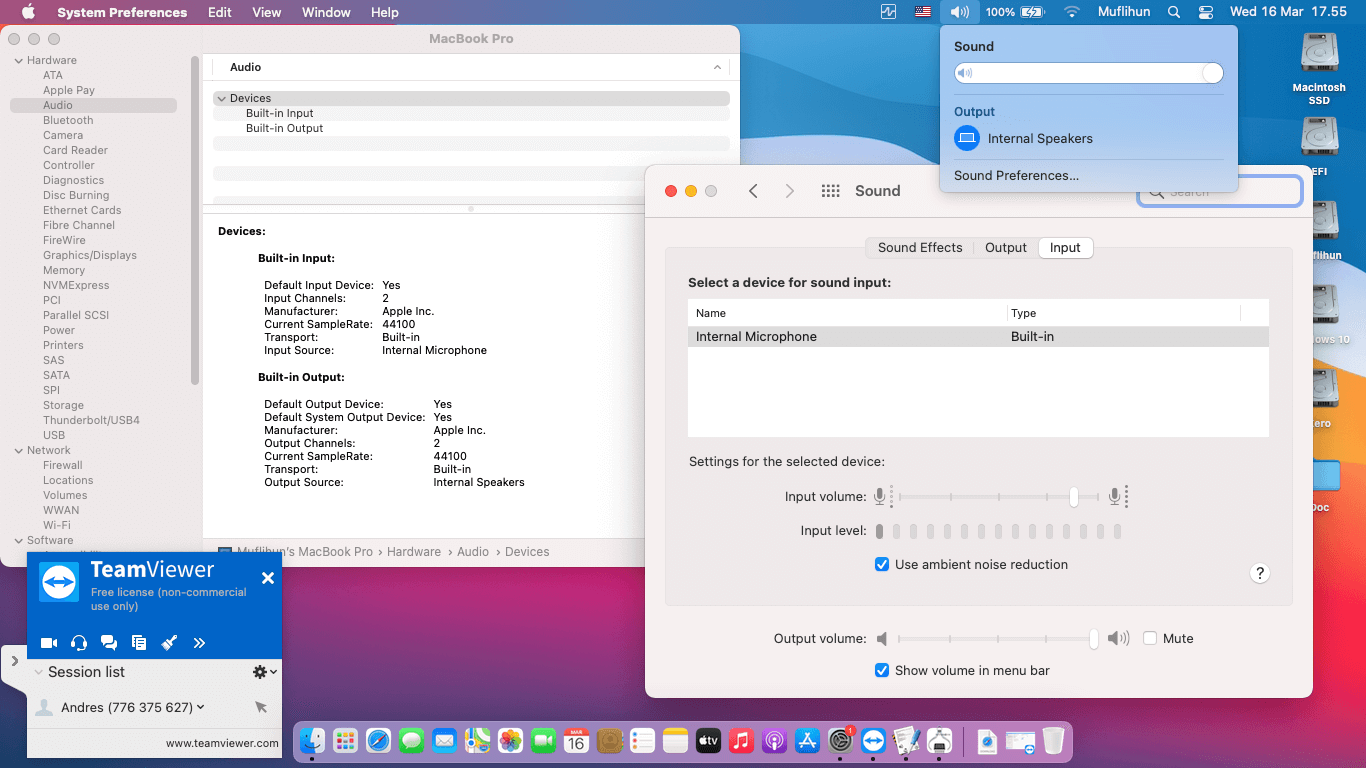Switch to the Sound Effects tab

[918, 247]
